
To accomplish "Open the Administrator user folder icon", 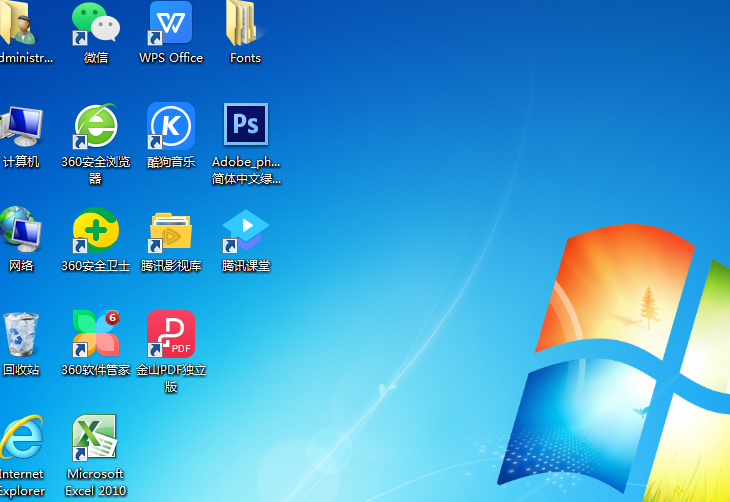I will [x=19, y=22].
